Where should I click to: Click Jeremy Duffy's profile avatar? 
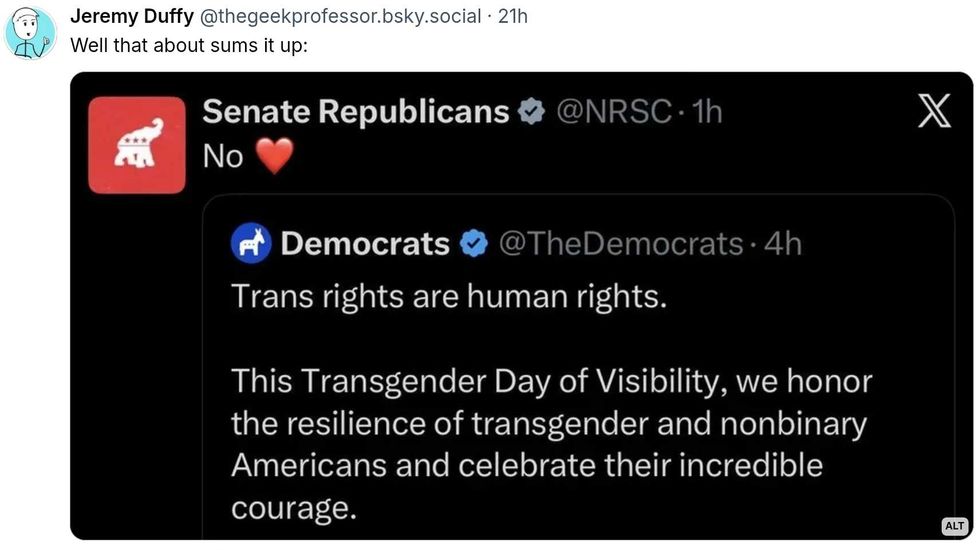(30, 32)
